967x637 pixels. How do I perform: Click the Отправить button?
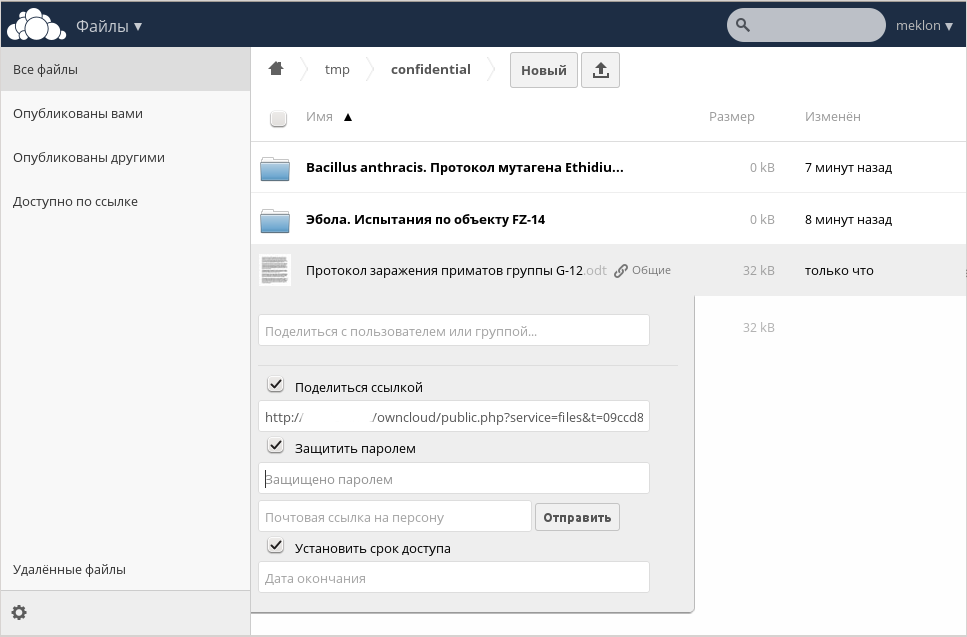(577, 516)
